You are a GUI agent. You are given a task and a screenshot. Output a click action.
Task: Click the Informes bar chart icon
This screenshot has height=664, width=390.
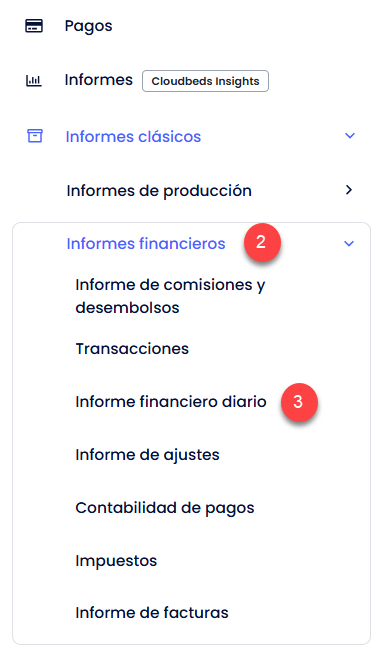tap(34, 80)
